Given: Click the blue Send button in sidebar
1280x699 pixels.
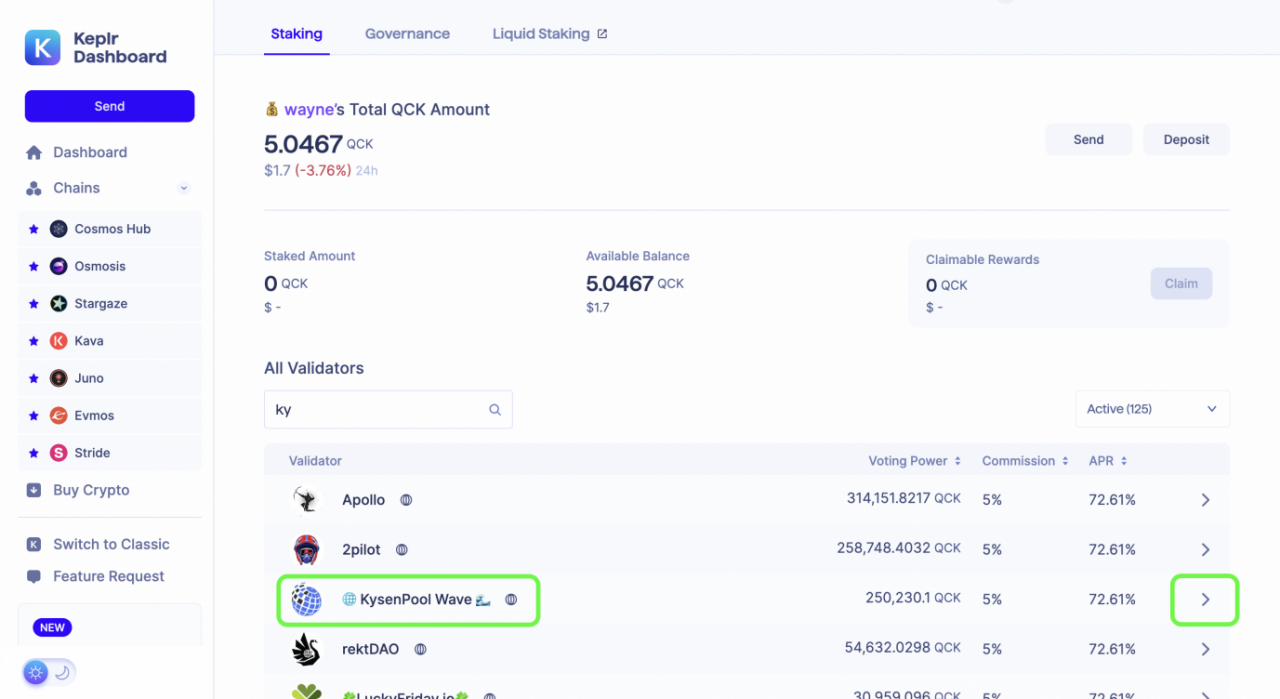Looking at the screenshot, I should [110, 106].
